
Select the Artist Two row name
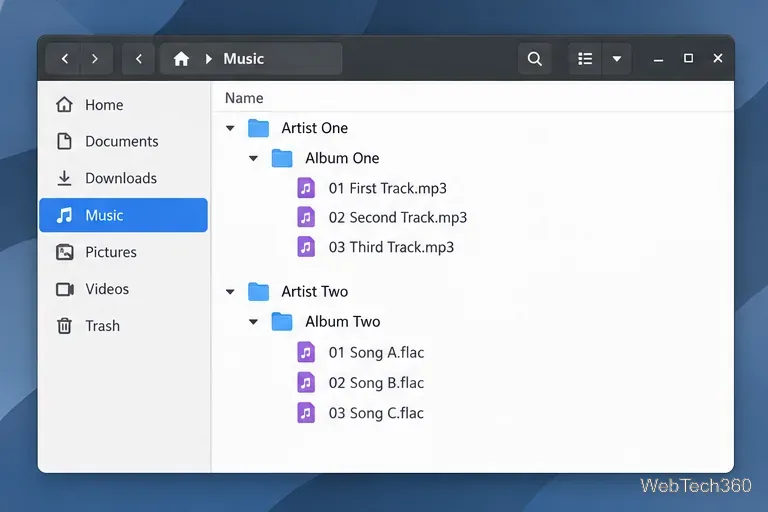point(314,292)
